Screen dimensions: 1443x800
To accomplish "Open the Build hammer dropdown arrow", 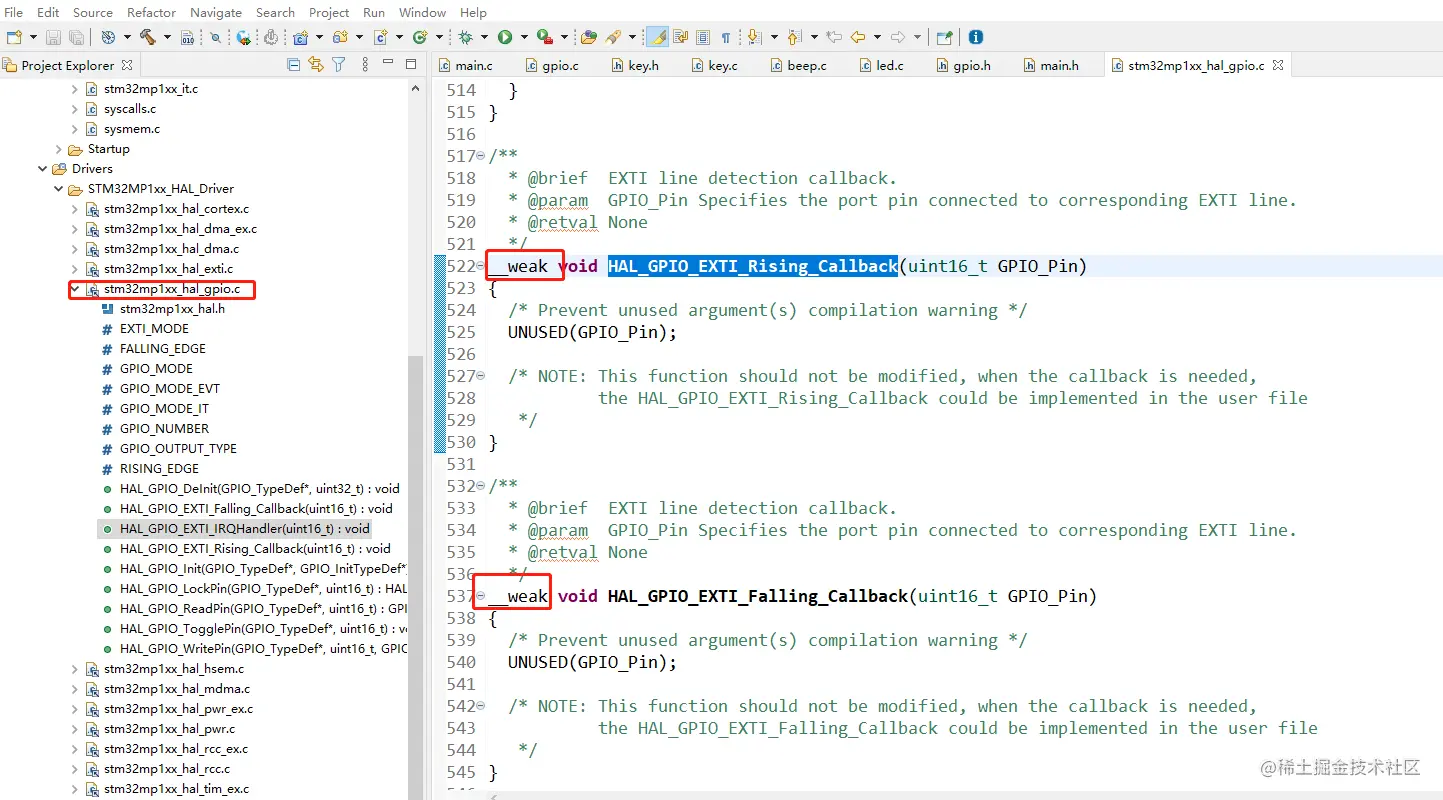I will [x=166, y=37].
